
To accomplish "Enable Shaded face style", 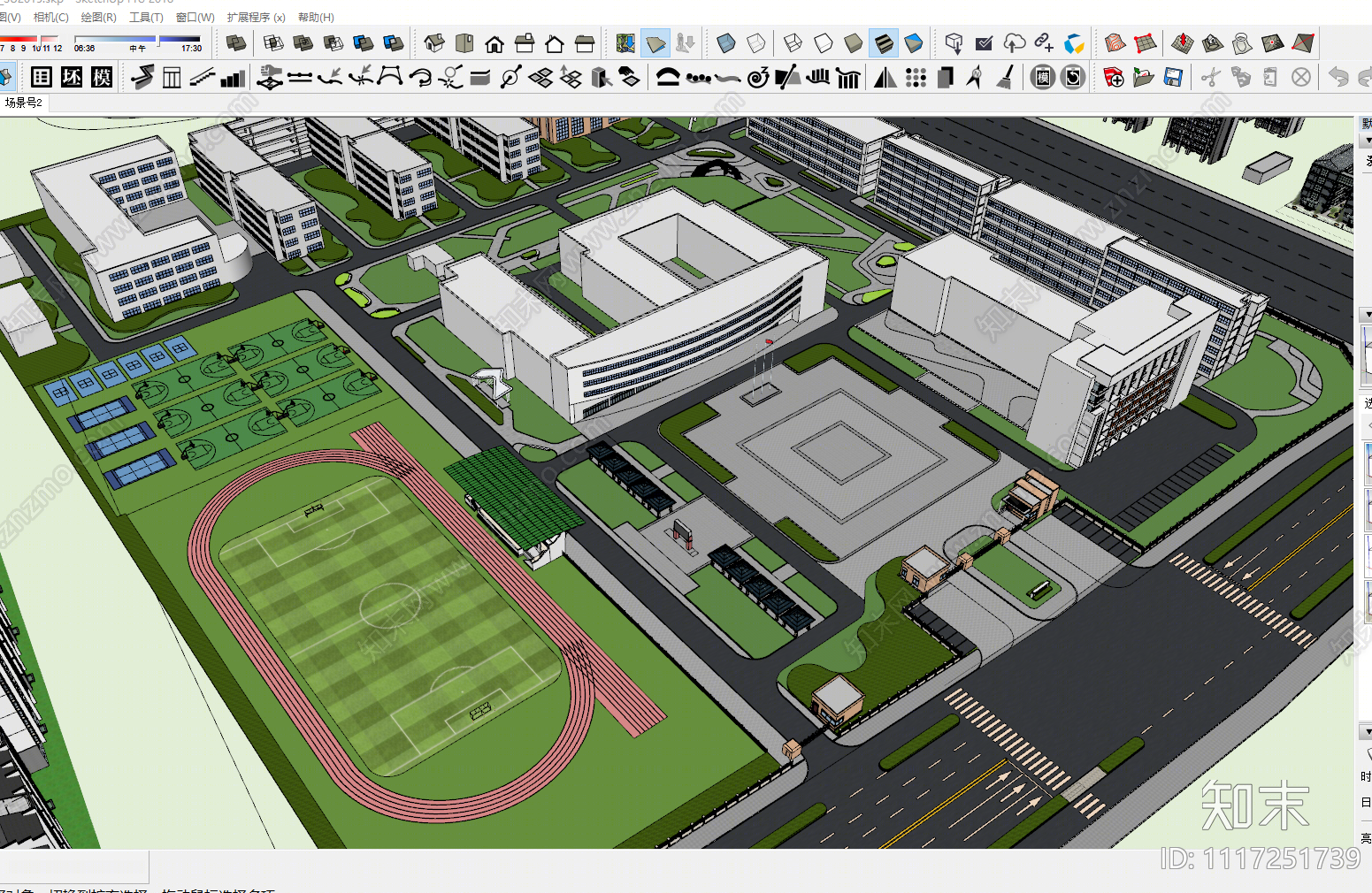I will 854,42.
